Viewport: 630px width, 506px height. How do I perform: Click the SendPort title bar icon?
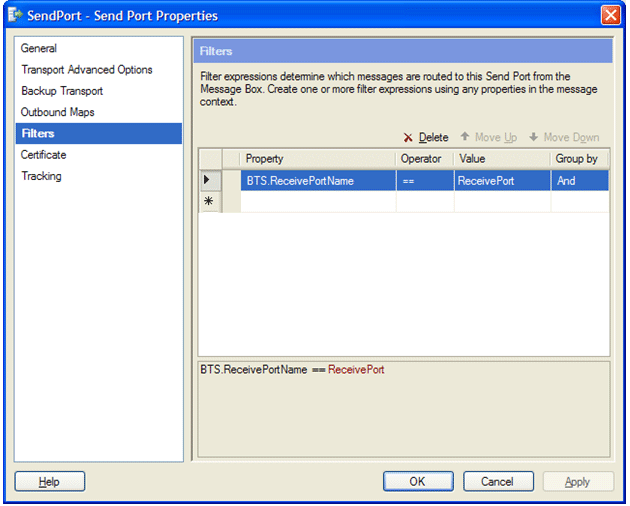pyautogui.click(x=15, y=15)
